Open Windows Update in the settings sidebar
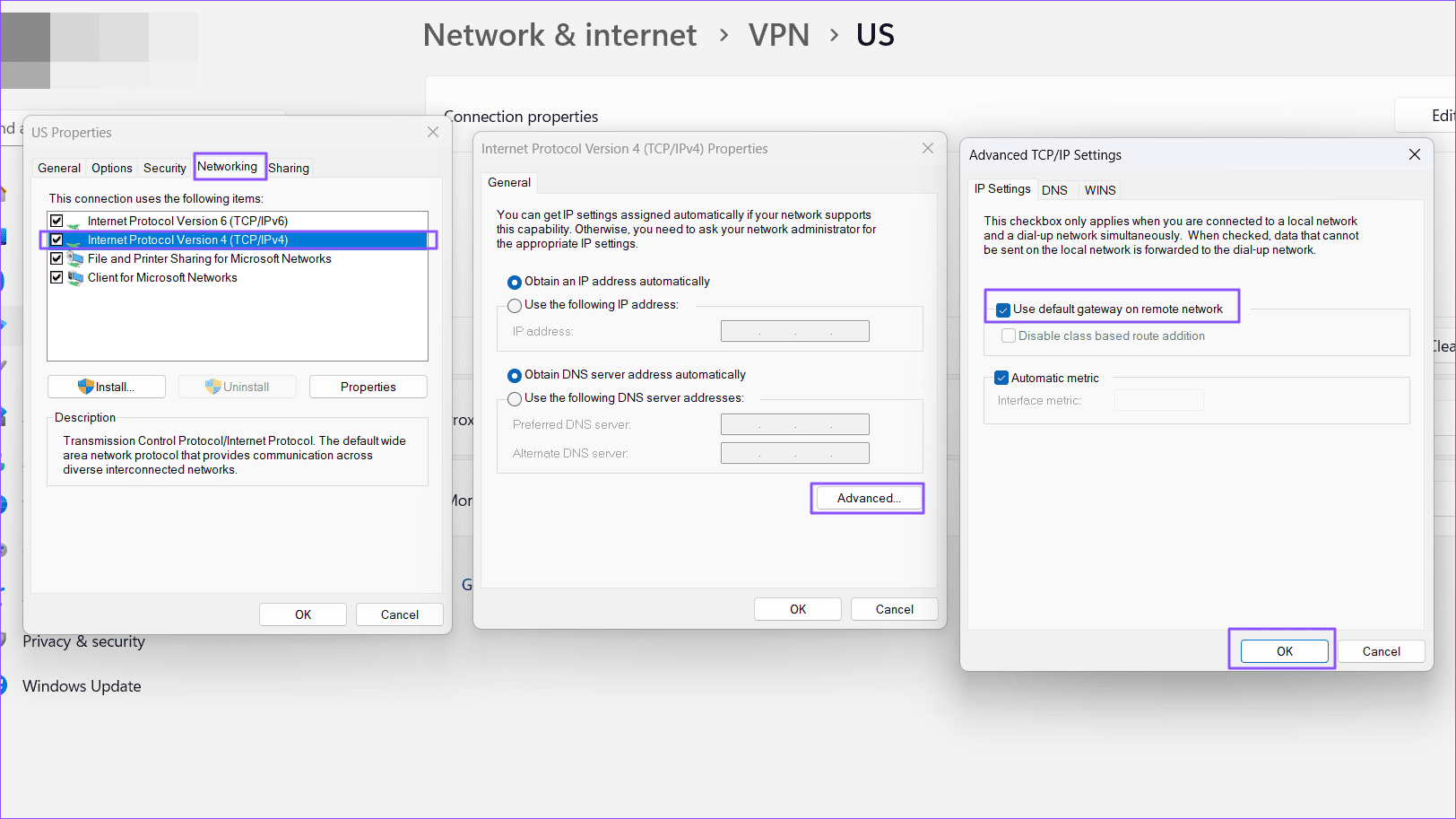This screenshot has height=819, width=1456. click(x=82, y=686)
